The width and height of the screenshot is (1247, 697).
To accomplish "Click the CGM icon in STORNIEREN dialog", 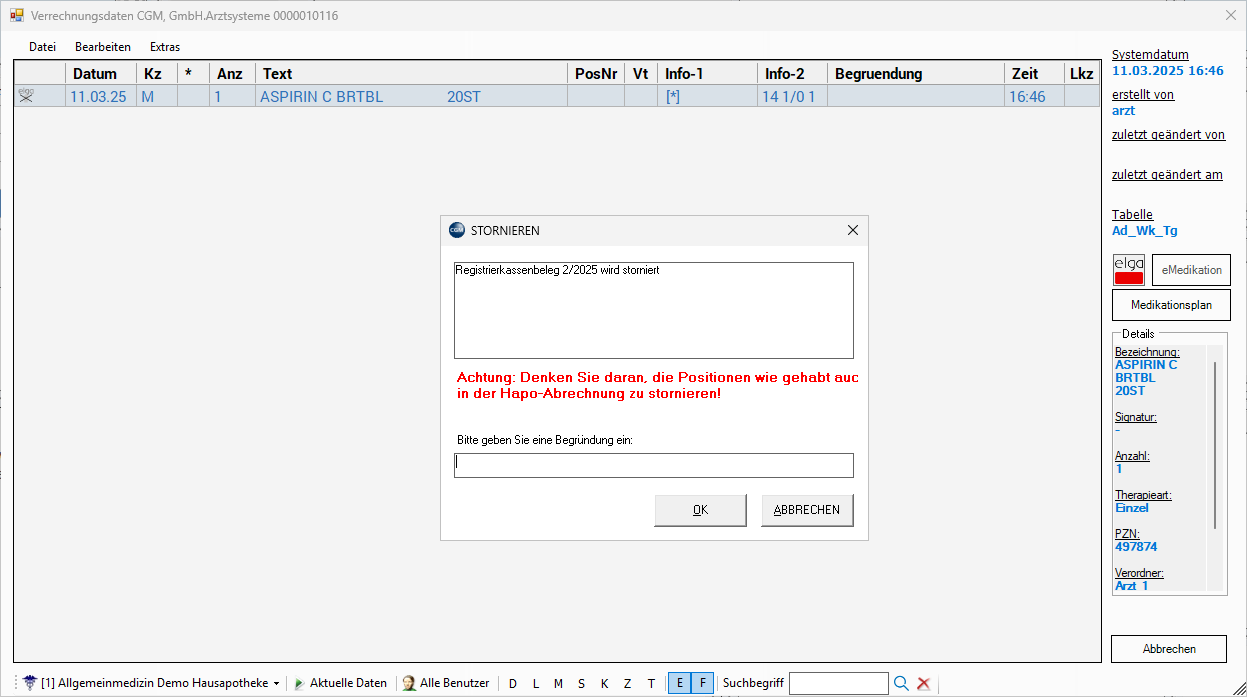I will (457, 230).
